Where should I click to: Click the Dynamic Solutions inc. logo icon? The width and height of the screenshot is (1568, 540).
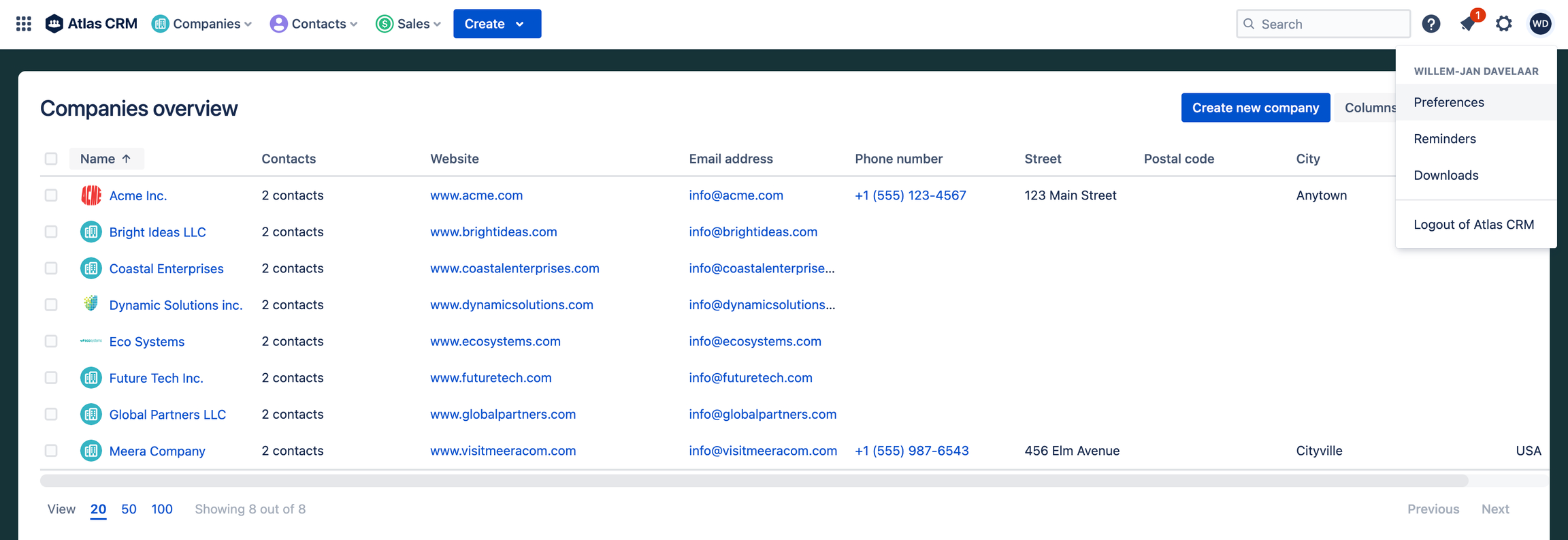[x=91, y=304]
